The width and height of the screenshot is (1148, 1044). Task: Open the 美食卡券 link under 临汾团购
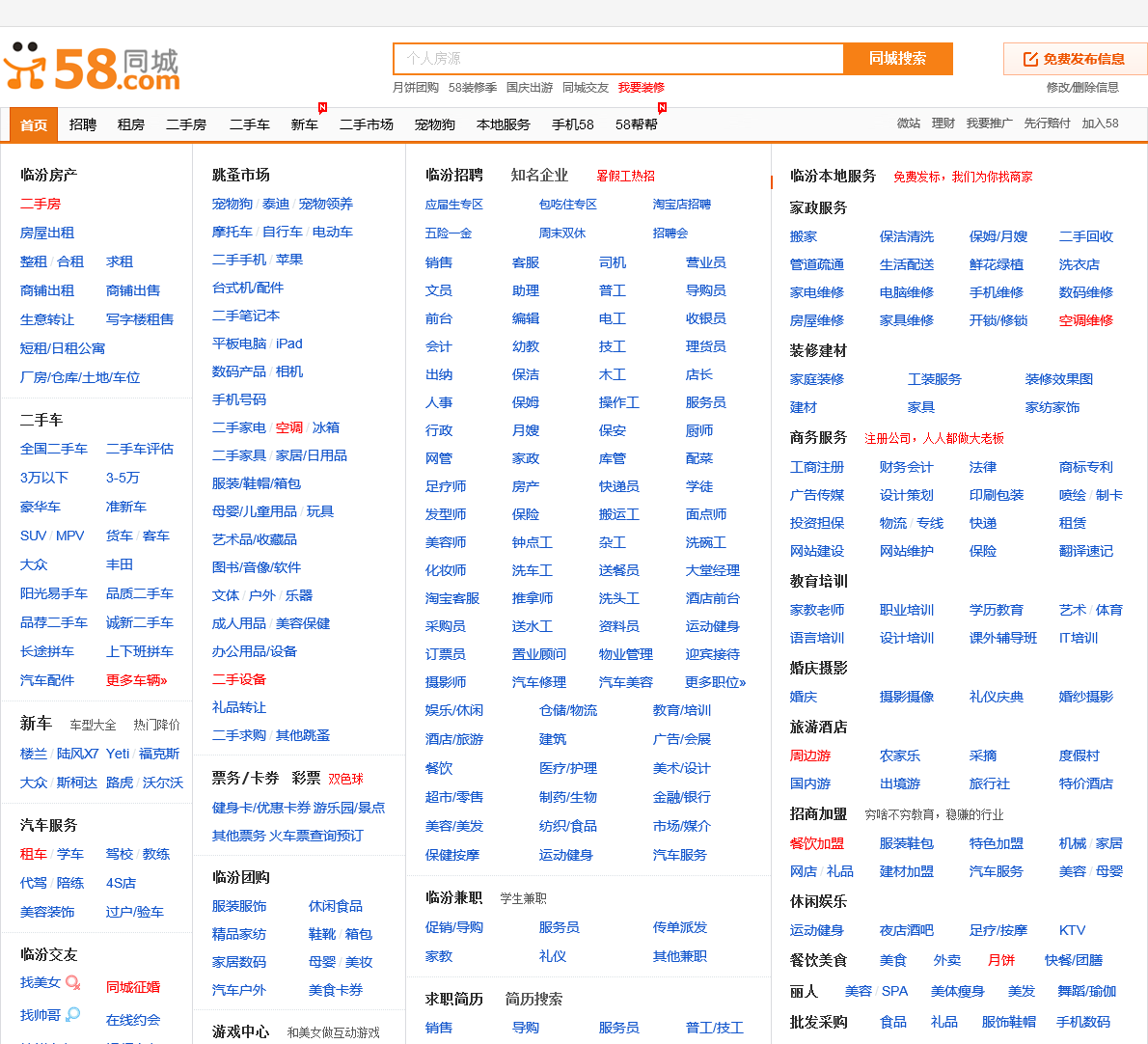[x=336, y=990]
